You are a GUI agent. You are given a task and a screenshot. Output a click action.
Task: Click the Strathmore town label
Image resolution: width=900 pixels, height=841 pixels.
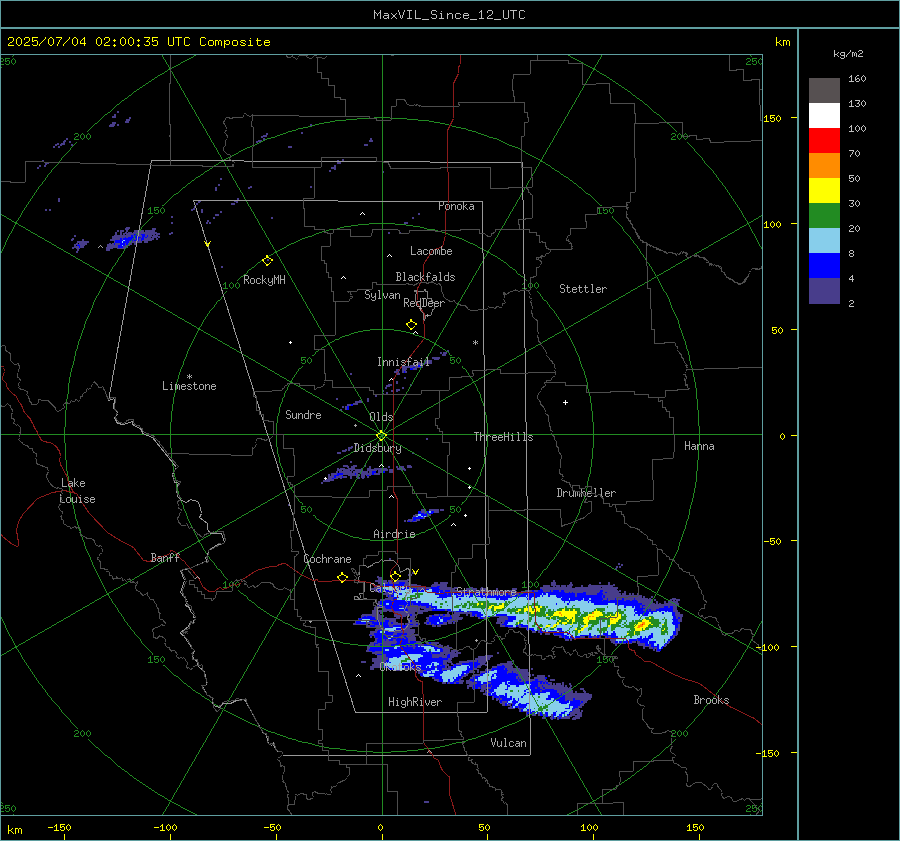(x=486, y=591)
